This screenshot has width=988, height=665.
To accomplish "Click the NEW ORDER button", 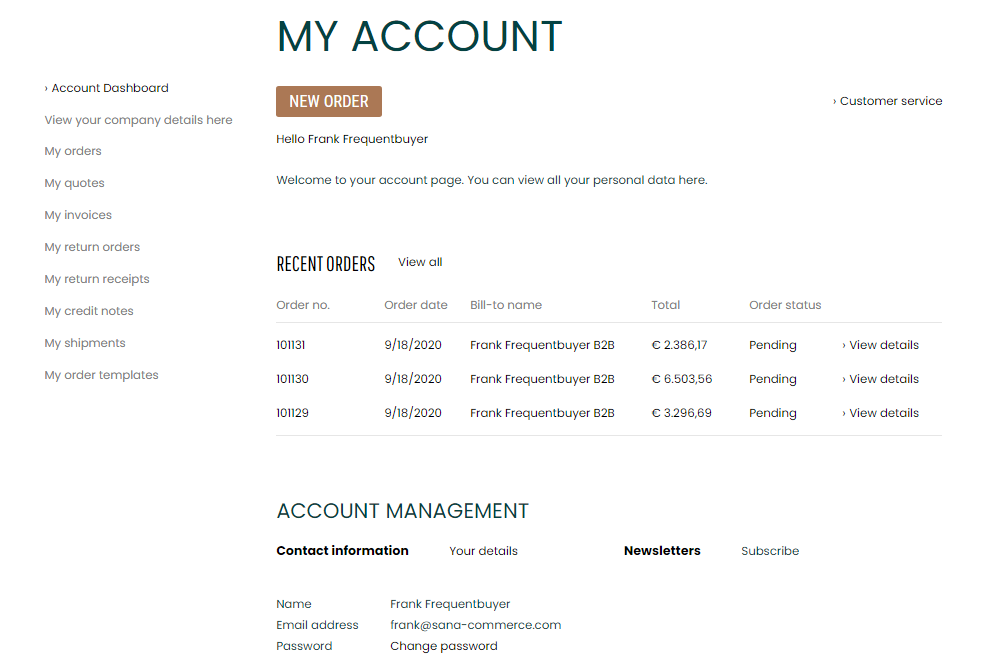I will [329, 101].
